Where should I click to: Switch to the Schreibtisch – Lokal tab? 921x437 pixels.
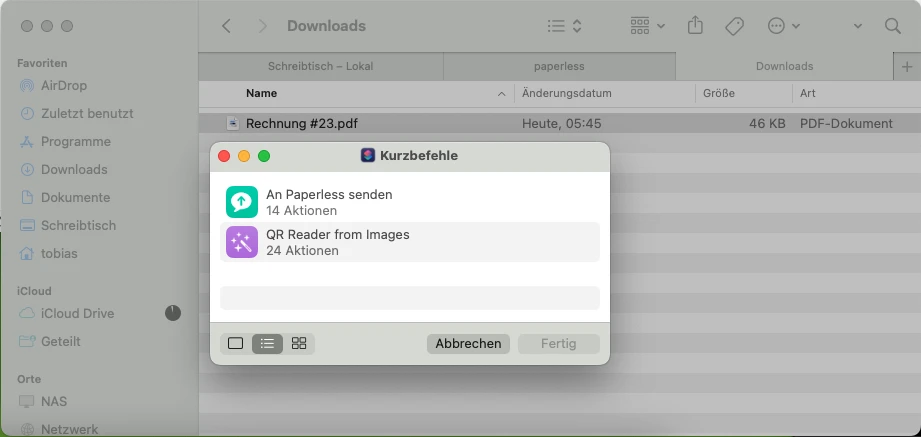coord(321,66)
